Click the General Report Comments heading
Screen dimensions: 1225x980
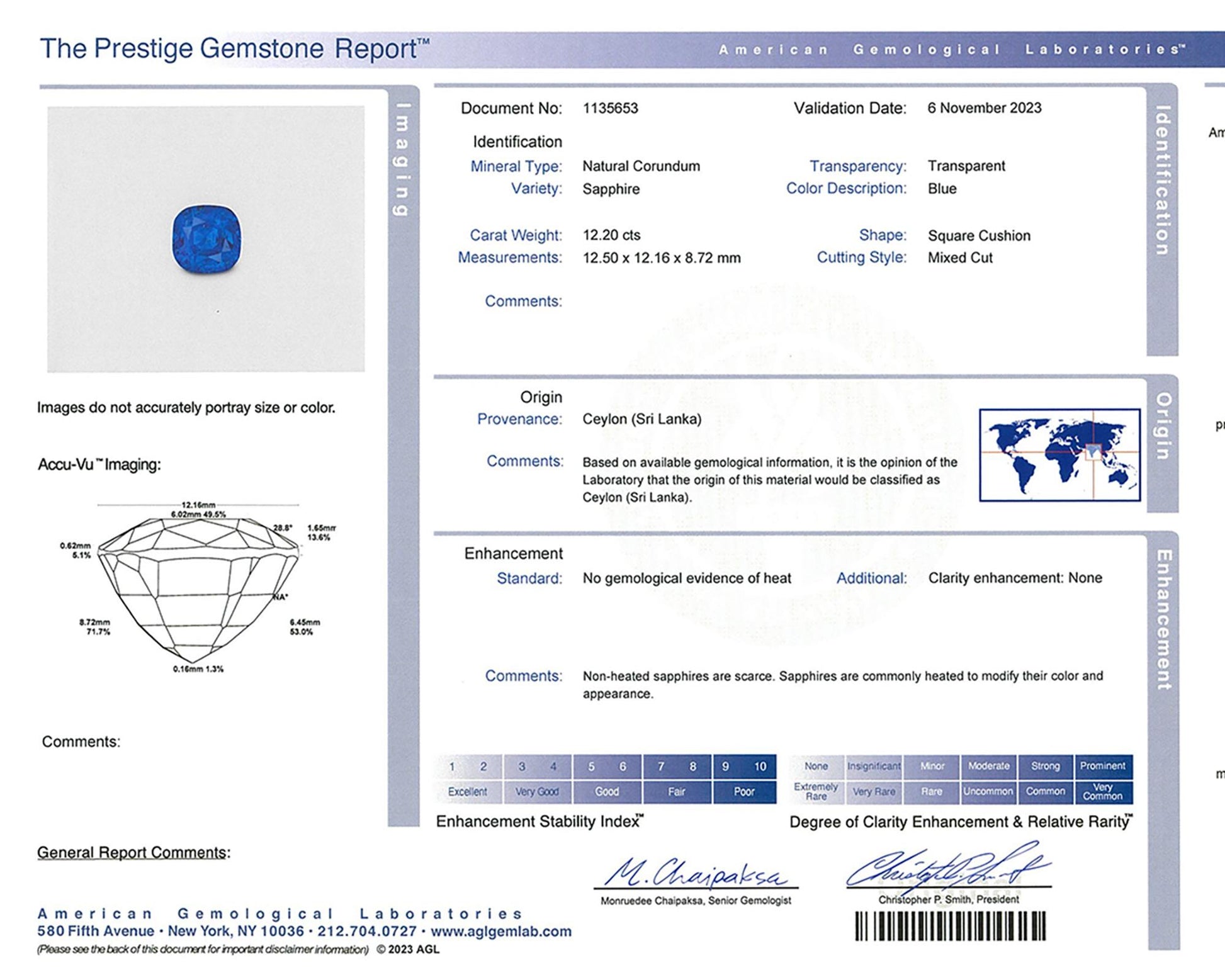coord(133,852)
